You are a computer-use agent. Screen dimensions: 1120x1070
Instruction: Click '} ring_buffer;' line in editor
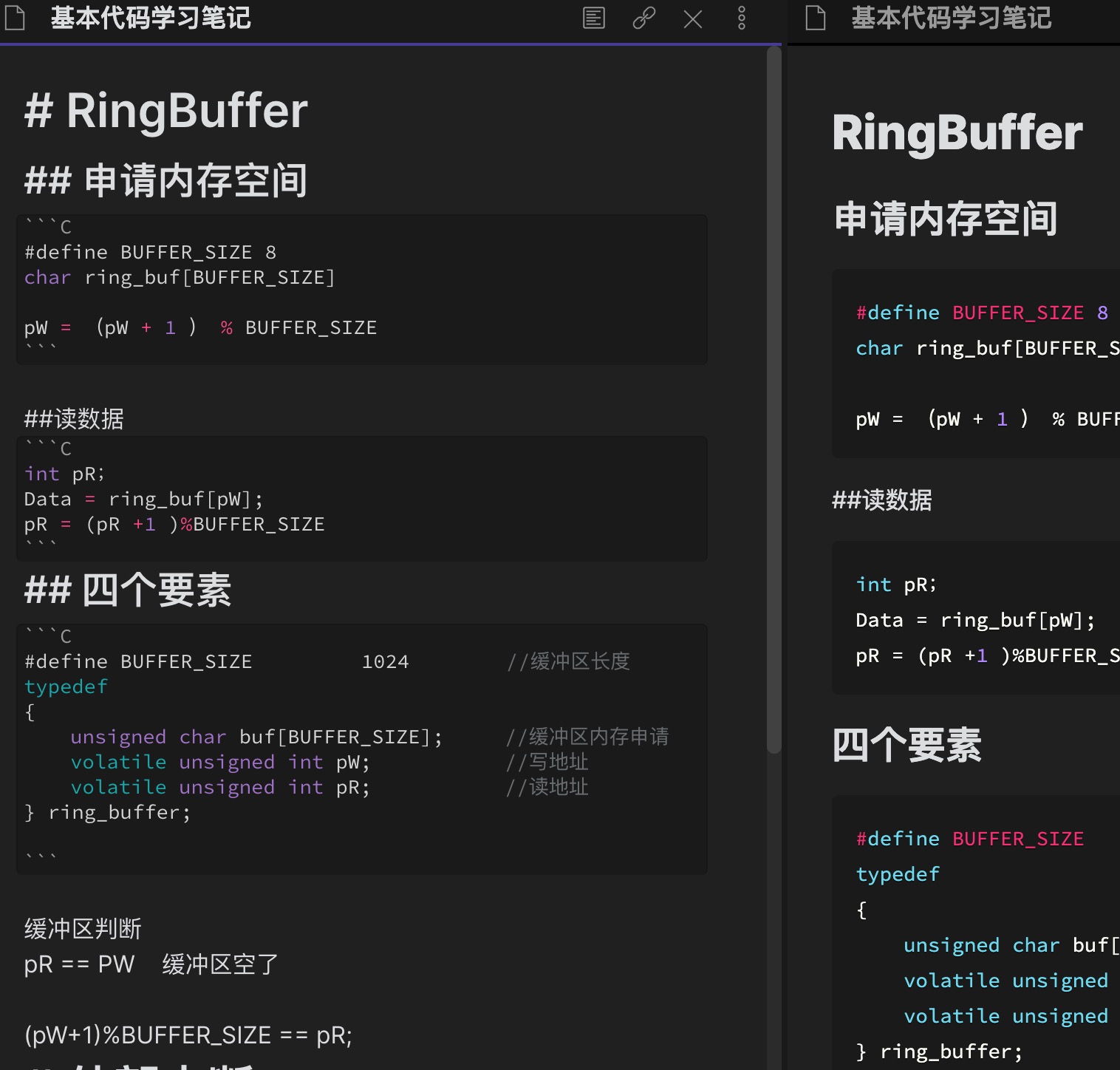(108, 813)
